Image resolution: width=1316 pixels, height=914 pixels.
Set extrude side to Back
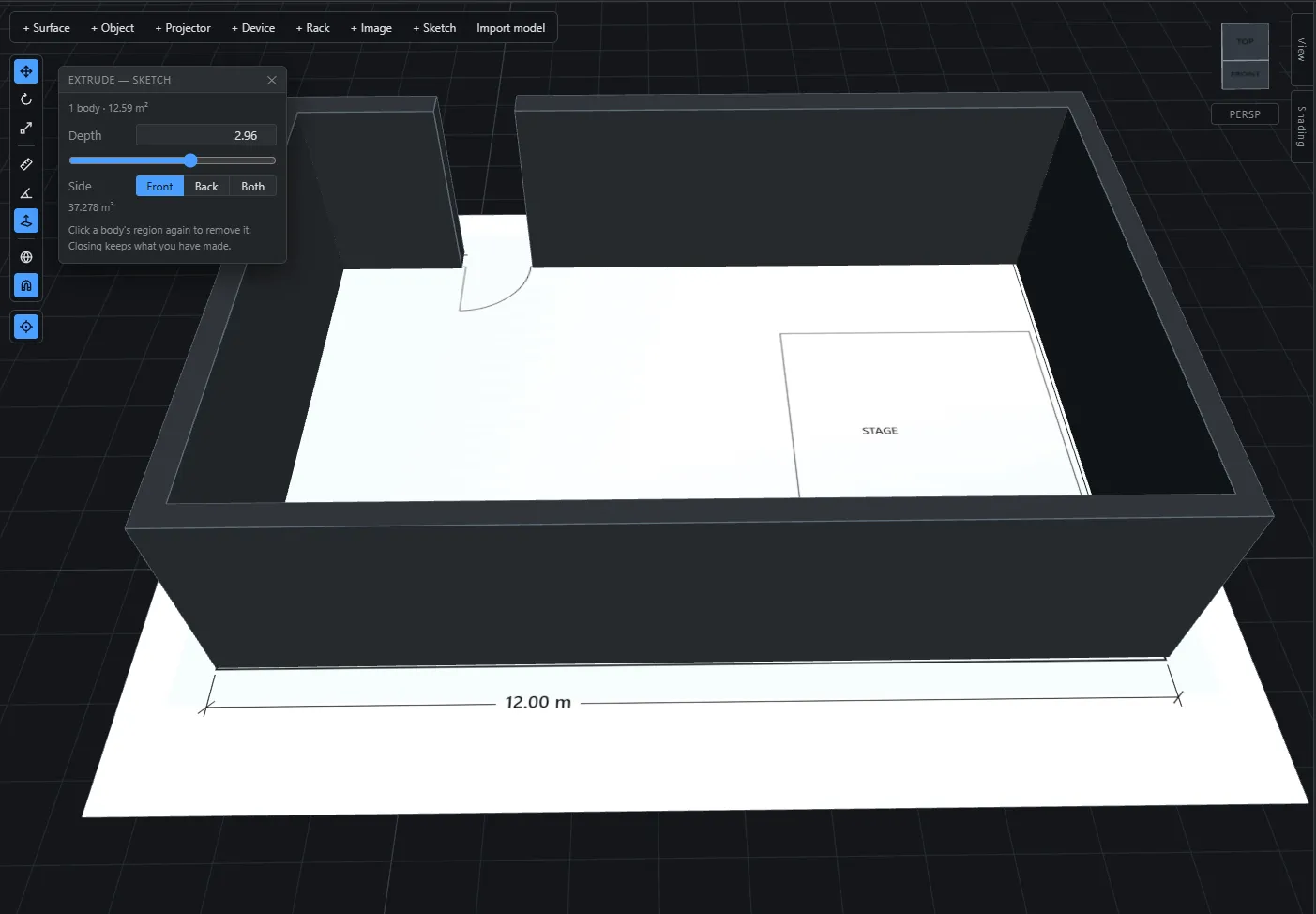click(206, 187)
